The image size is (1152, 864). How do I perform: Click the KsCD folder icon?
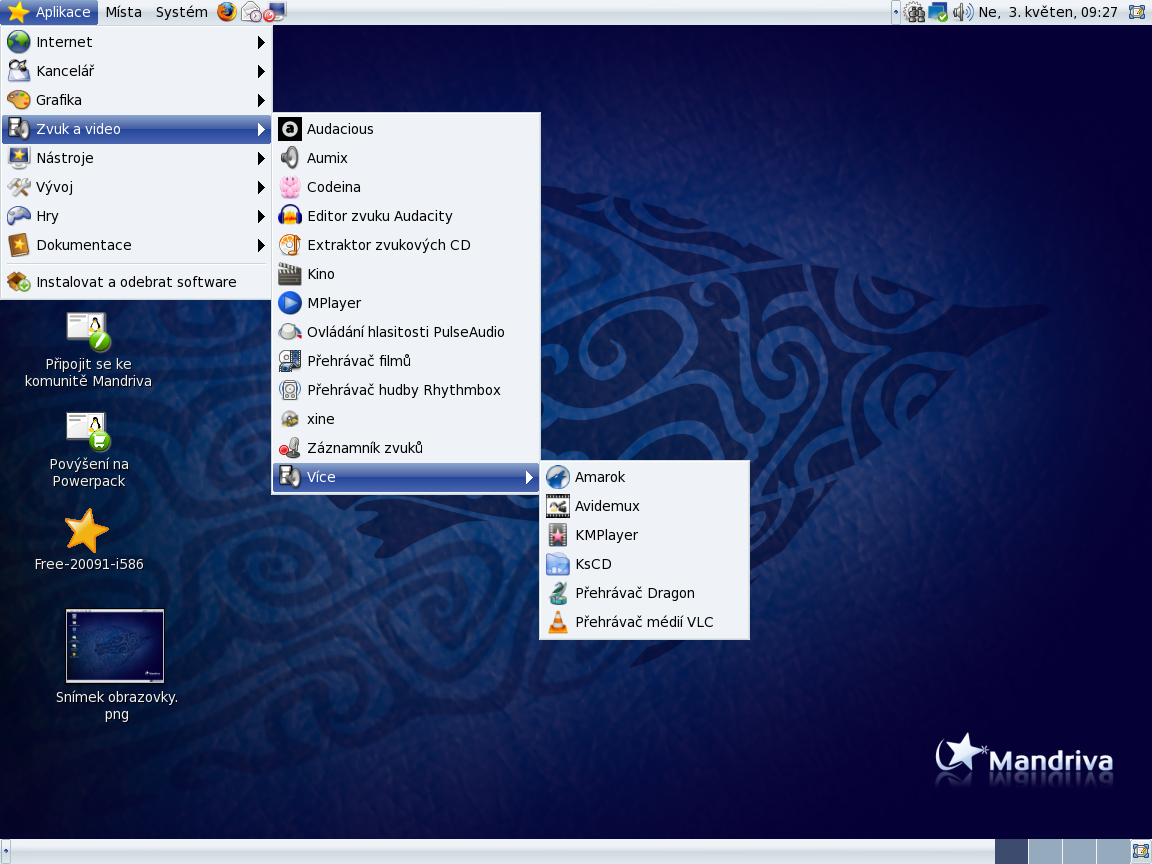pos(558,564)
